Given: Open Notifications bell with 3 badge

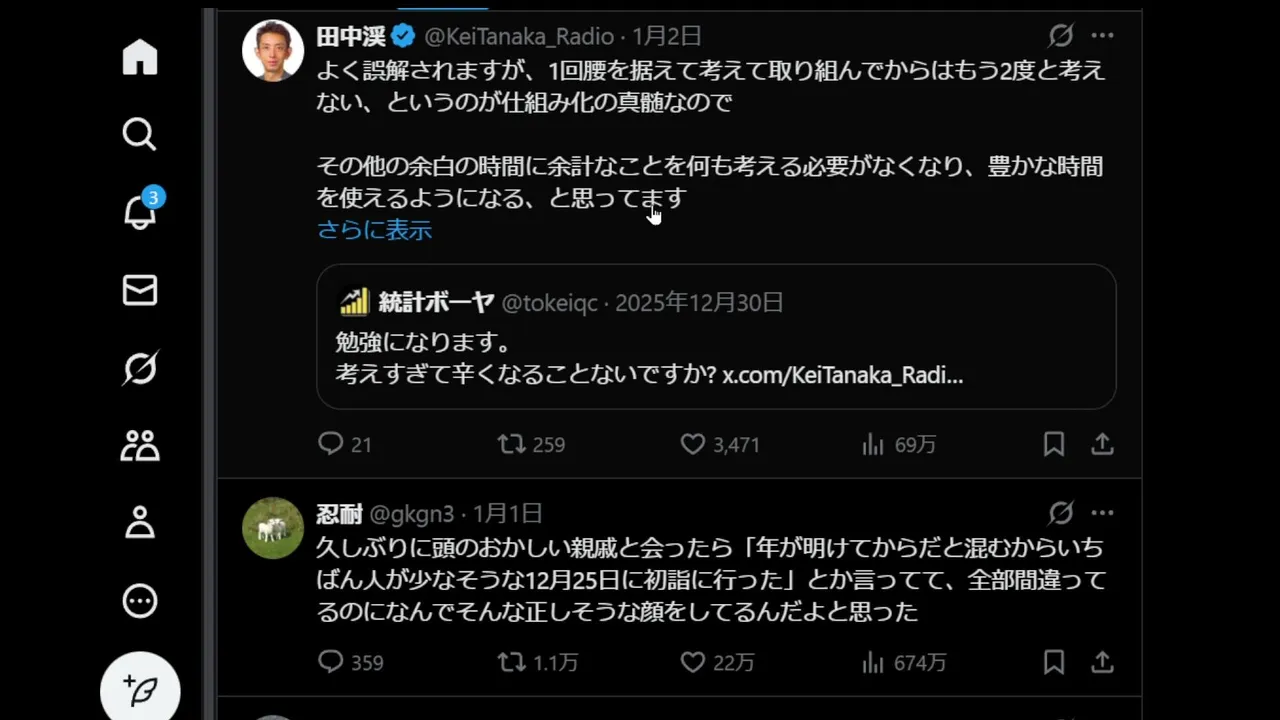Looking at the screenshot, I should [x=140, y=211].
